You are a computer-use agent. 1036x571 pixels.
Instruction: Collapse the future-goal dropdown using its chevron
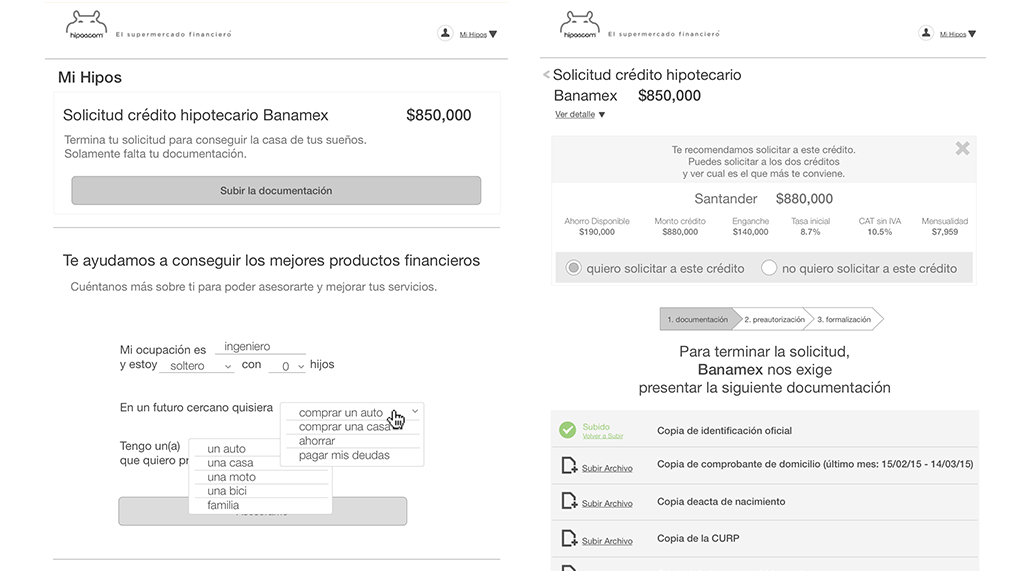(415, 411)
